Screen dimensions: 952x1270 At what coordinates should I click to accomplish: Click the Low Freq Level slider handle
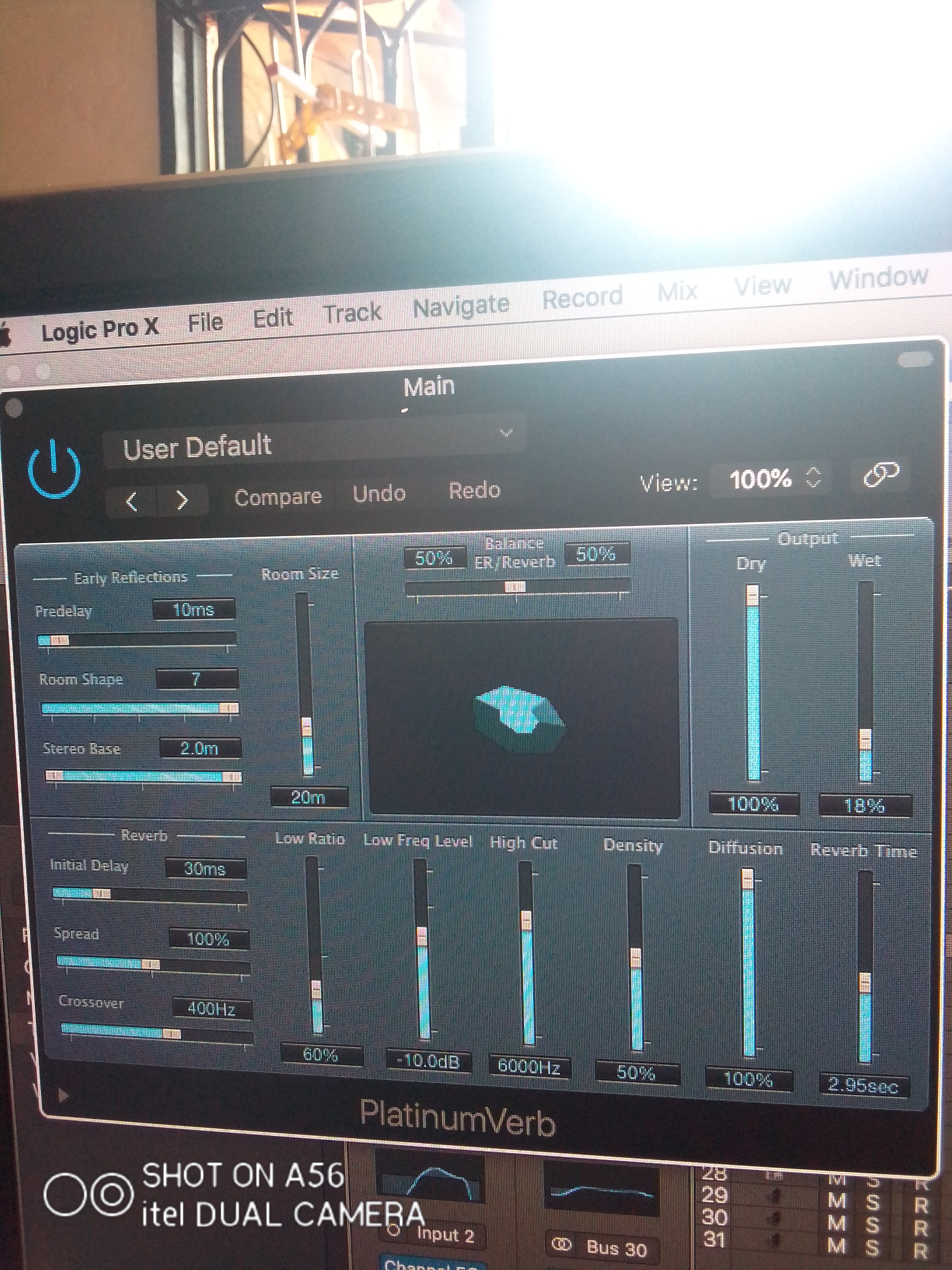click(422, 937)
